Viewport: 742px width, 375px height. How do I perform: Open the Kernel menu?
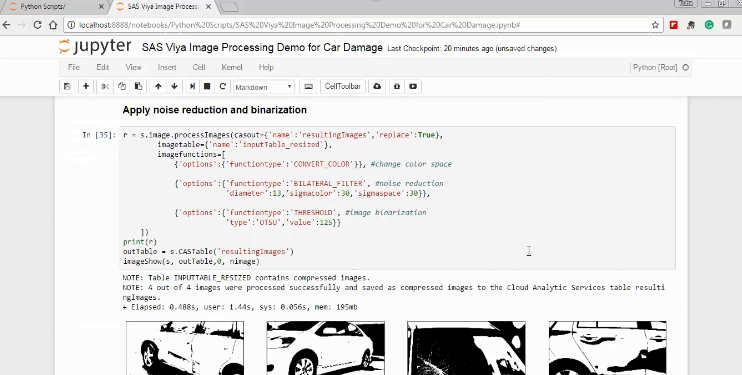[232, 67]
